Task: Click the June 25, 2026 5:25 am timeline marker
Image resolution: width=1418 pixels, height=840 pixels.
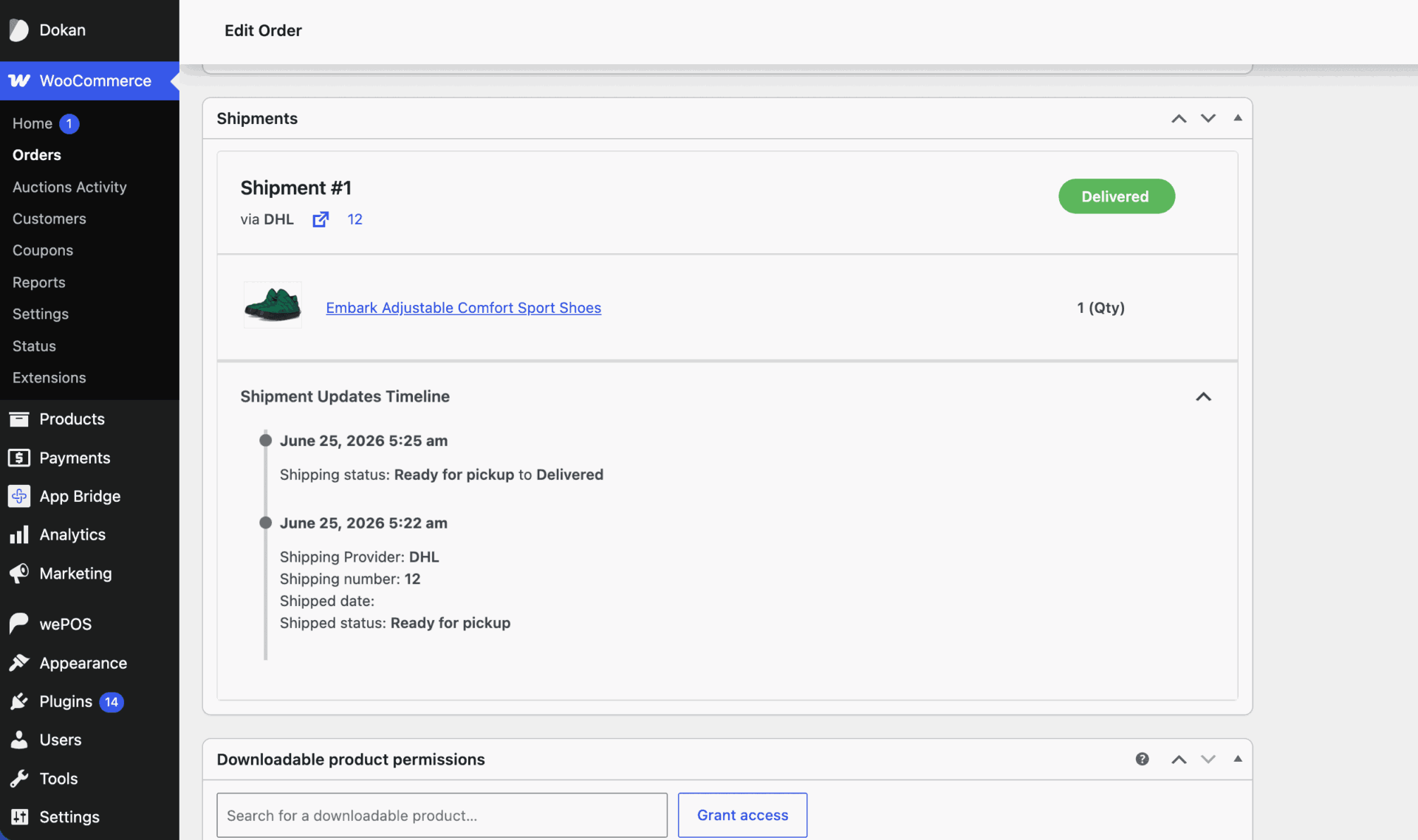Action: click(266, 440)
